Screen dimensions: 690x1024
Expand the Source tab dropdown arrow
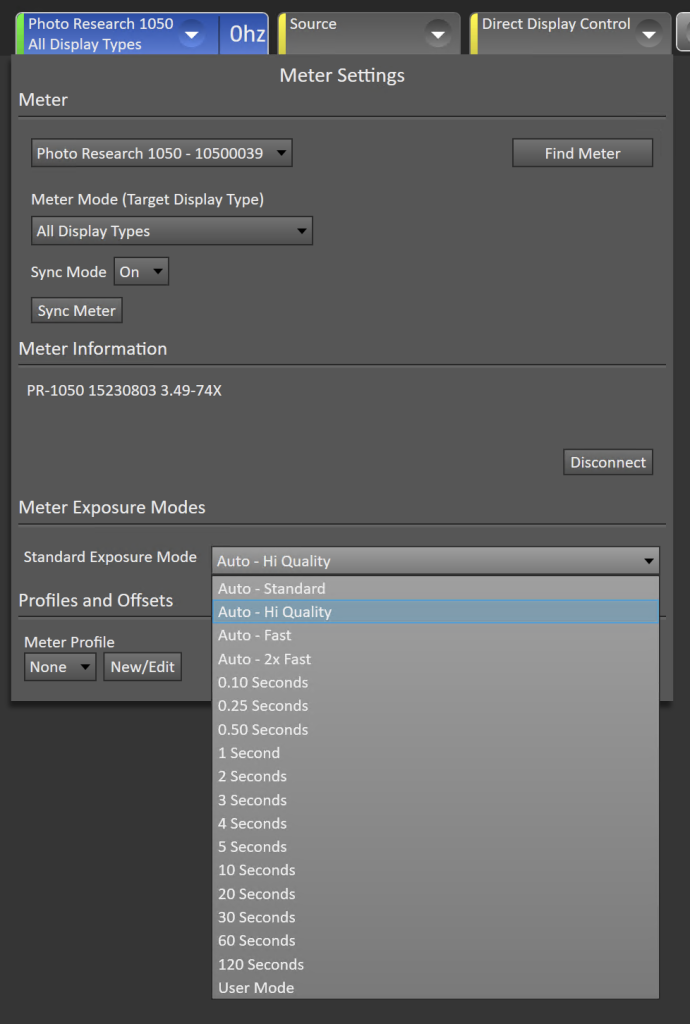[437, 34]
